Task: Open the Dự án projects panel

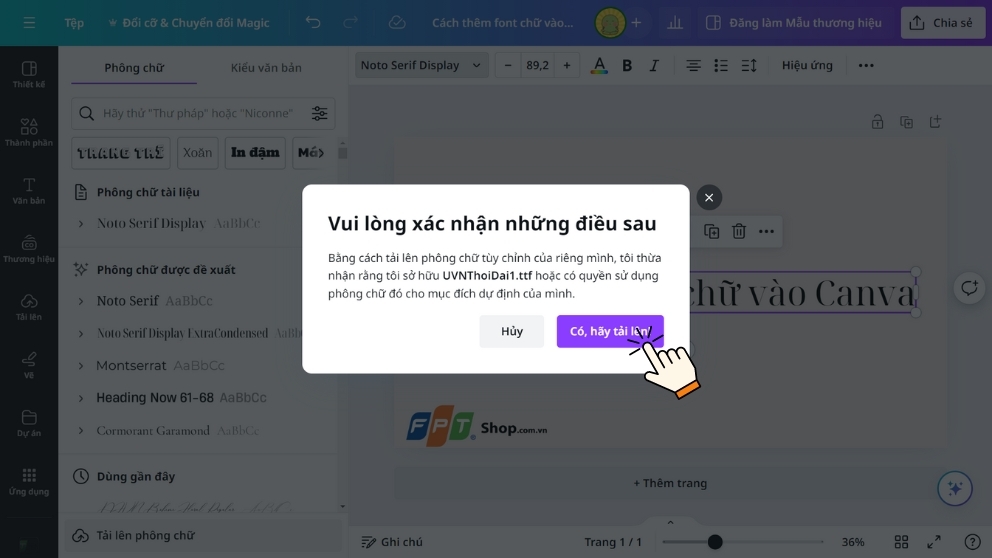Action: (x=29, y=423)
